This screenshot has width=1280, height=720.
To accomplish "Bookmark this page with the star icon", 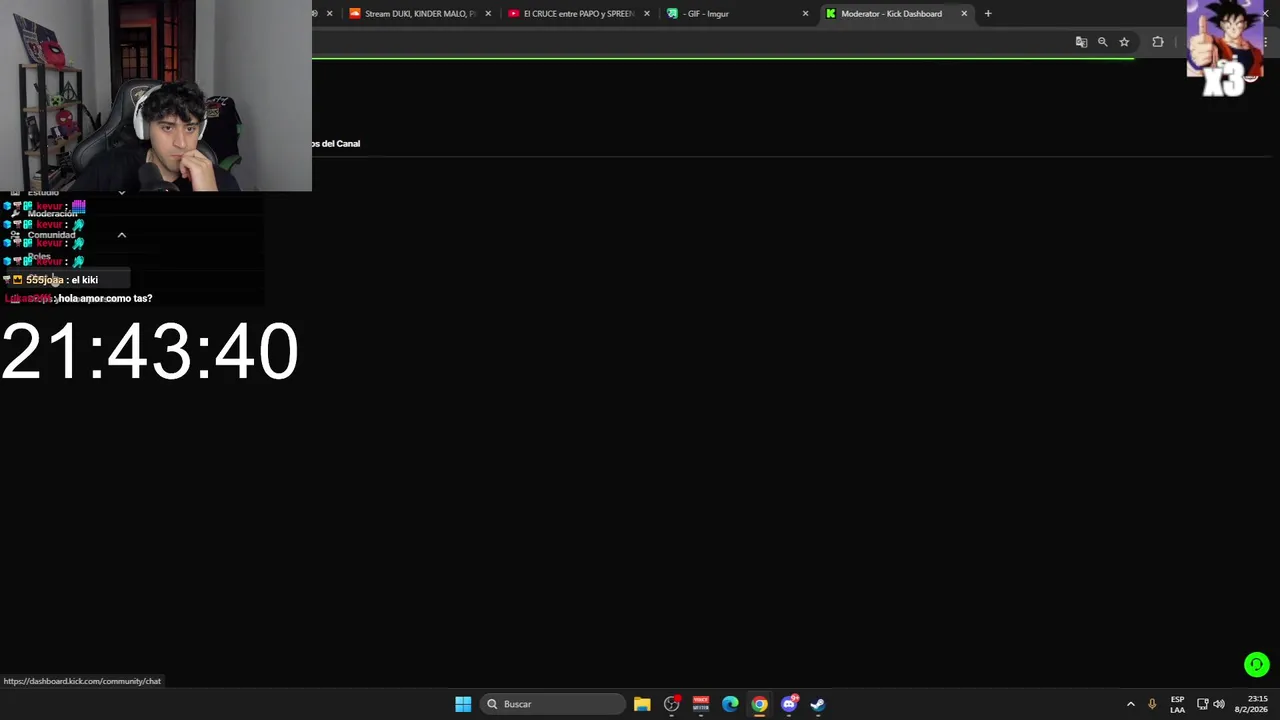I will click(x=1124, y=42).
